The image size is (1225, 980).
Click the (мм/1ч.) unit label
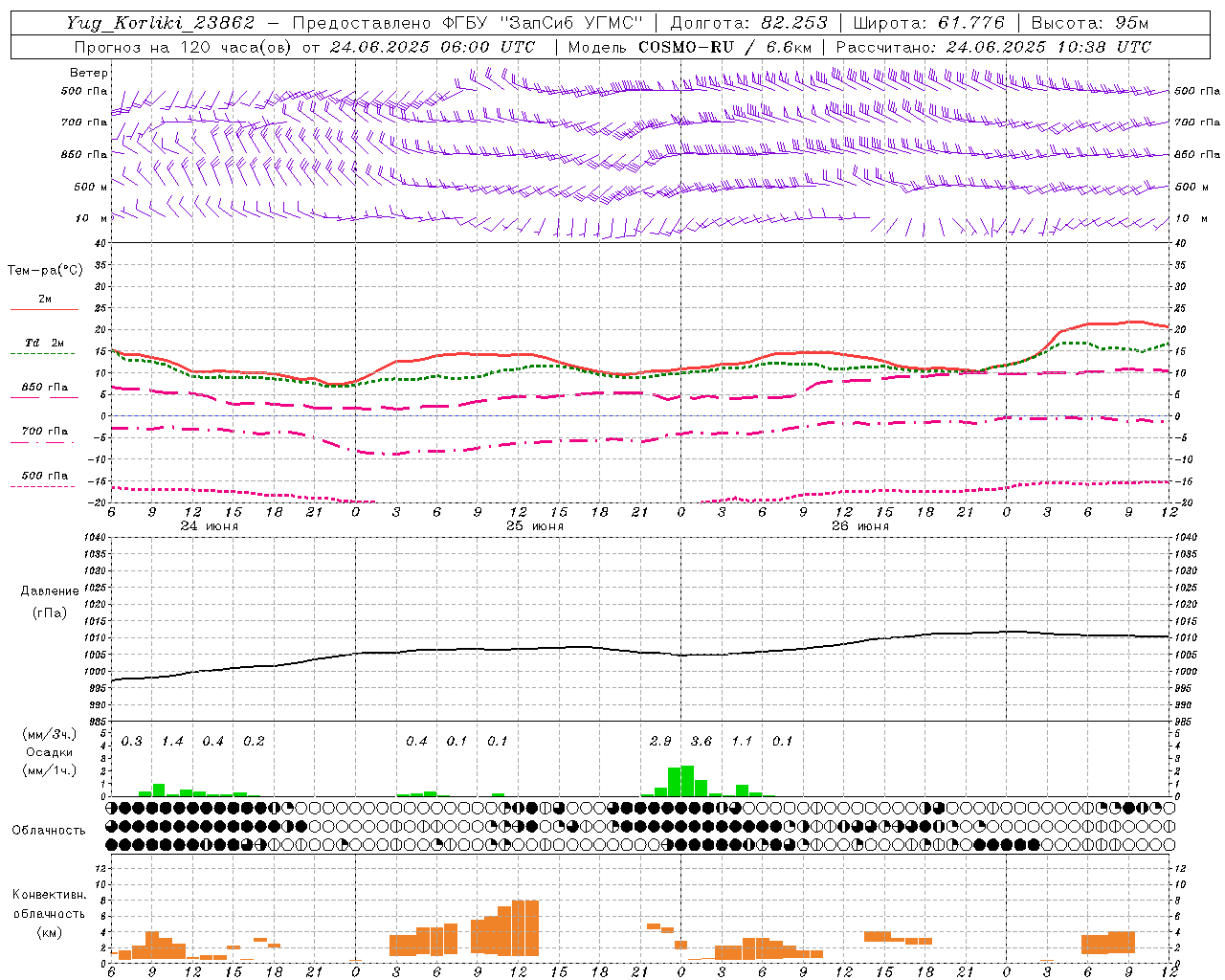coord(50,770)
